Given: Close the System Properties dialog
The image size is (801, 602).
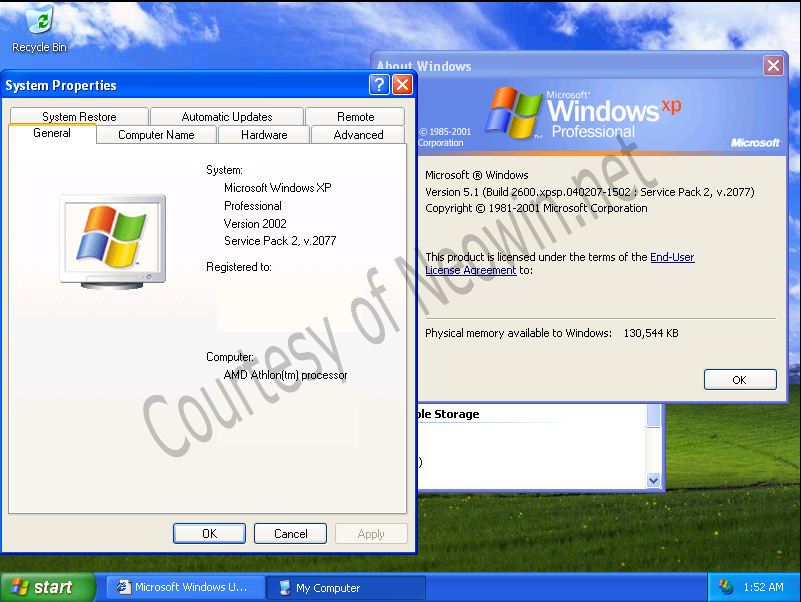Looking at the screenshot, I should 403,85.
